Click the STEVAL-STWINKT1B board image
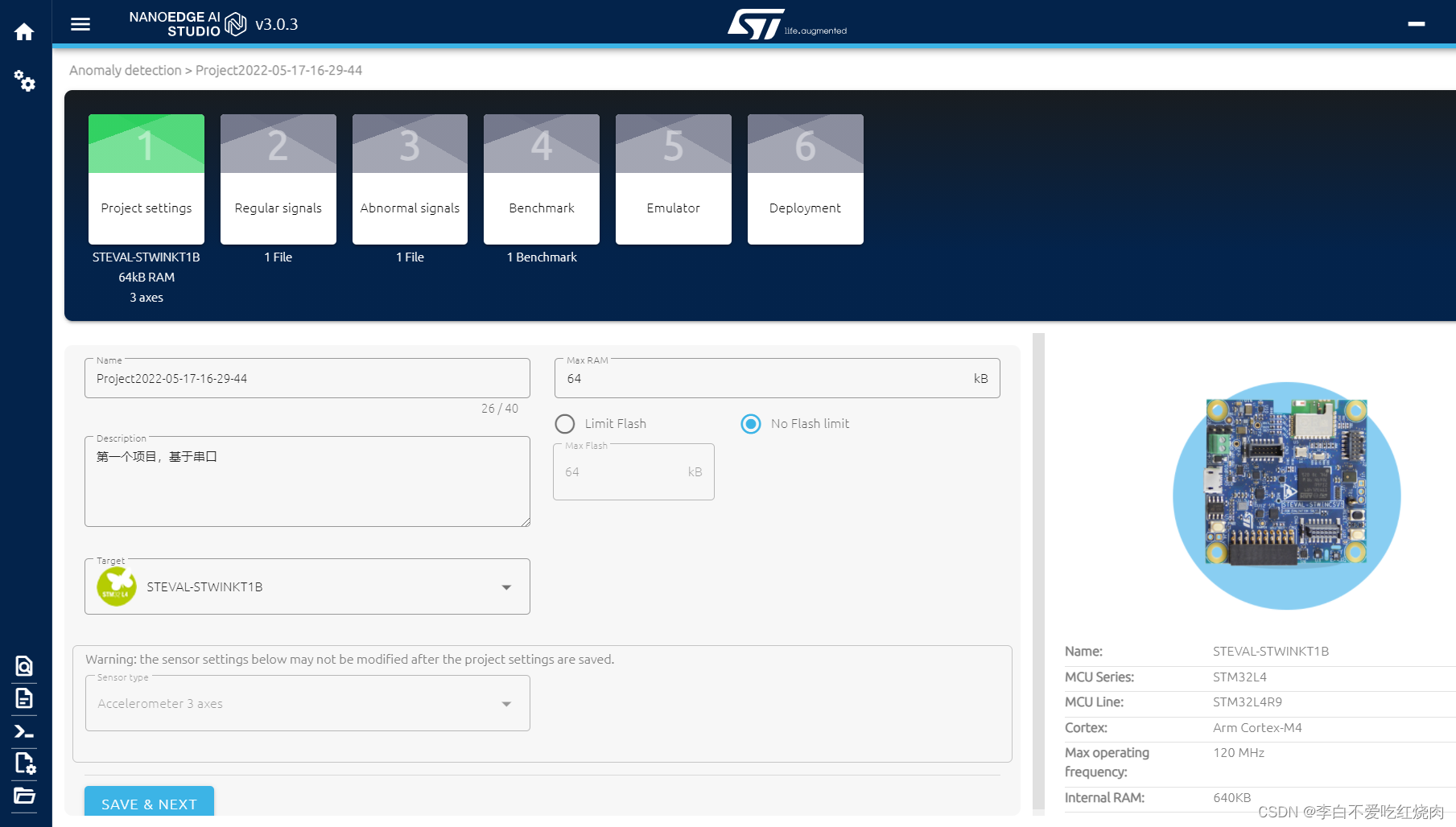The width and height of the screenshot is (1456, 827). [1287, 496]
